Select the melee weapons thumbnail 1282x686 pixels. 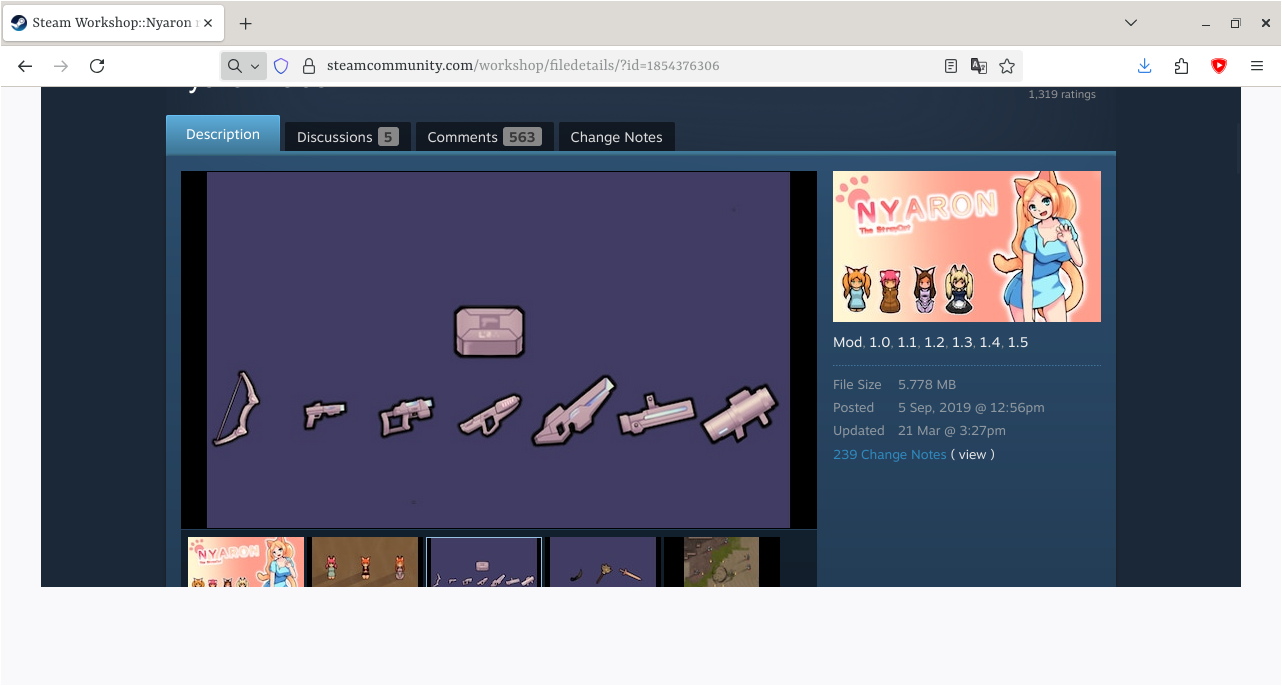click(x=603, y=562)
